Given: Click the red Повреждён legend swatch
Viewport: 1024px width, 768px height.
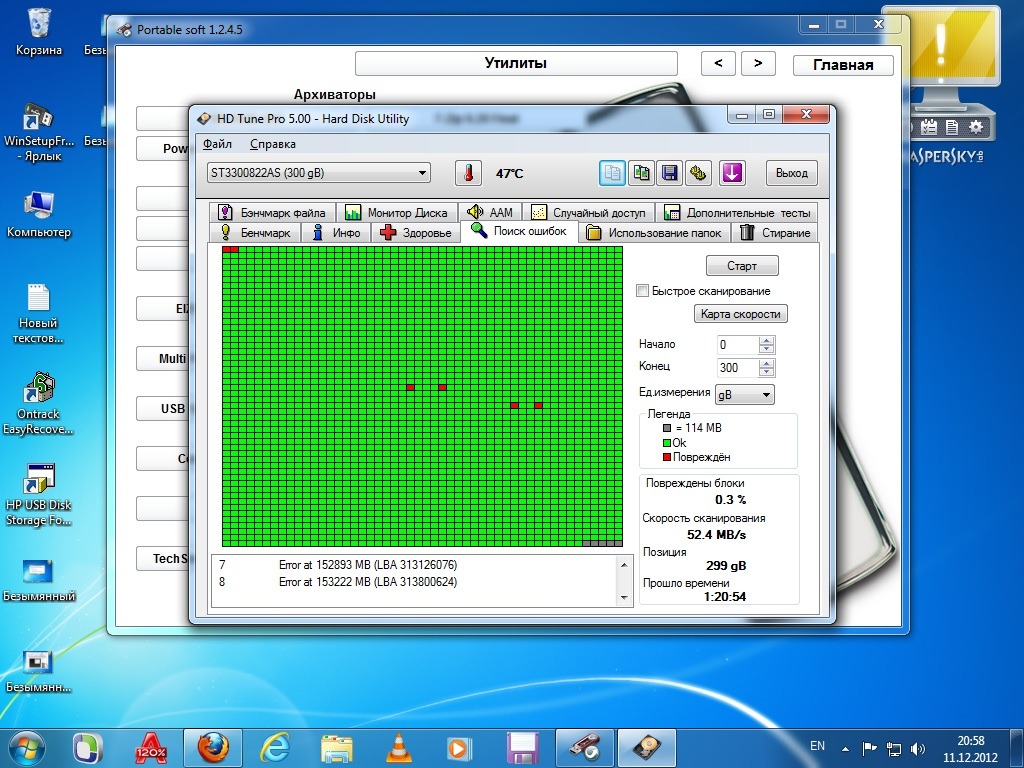Looking at the screenshot, I should 667,457.
